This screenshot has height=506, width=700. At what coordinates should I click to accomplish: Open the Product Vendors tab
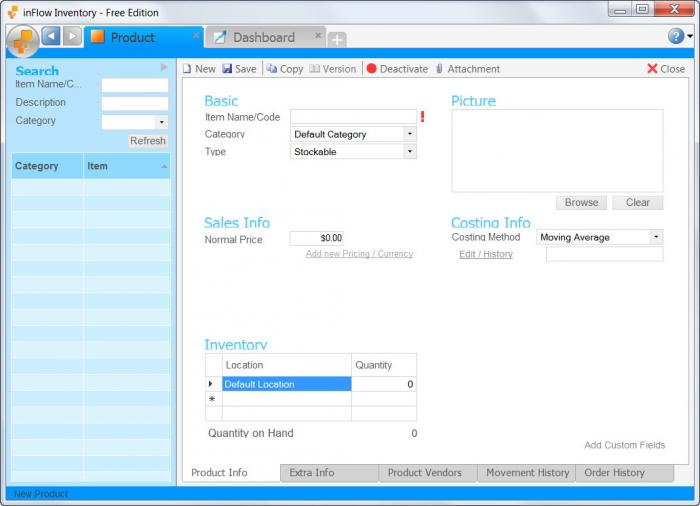(428, 473)
